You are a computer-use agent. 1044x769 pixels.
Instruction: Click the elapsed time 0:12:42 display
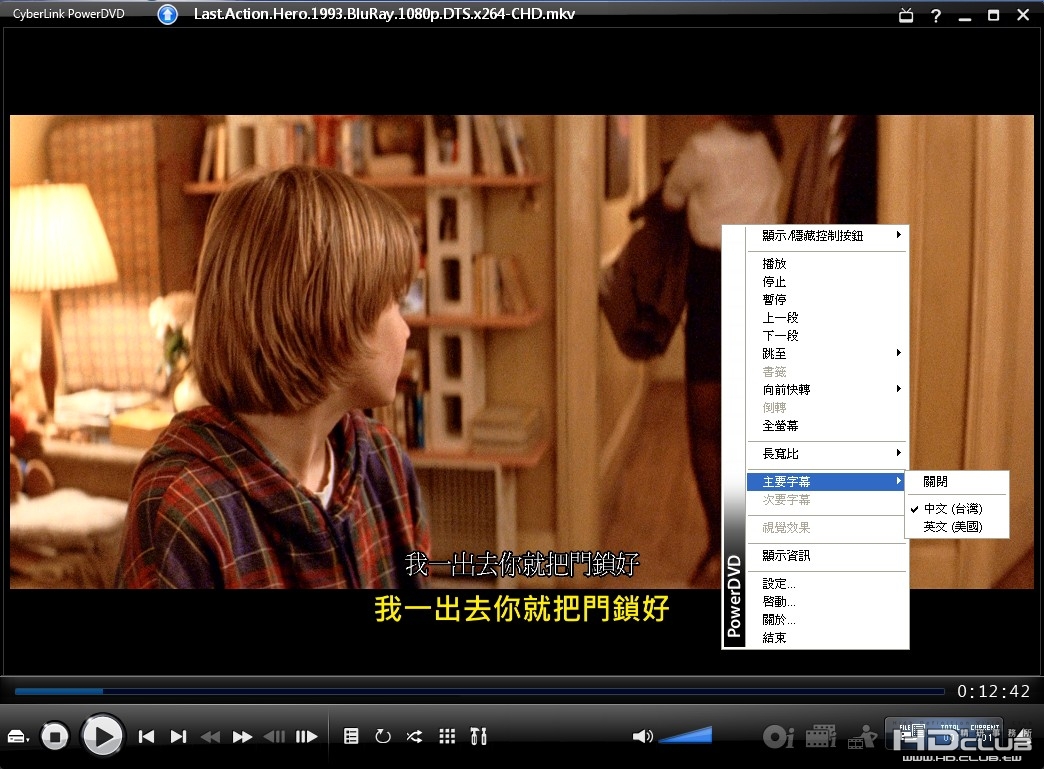(993, 691)
